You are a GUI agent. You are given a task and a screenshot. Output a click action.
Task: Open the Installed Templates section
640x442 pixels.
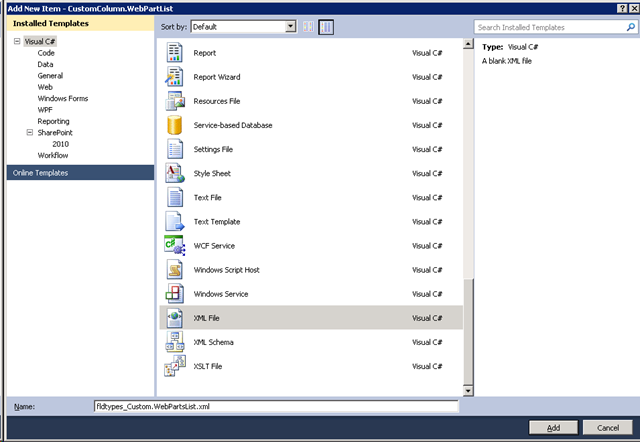click(80, 23)
